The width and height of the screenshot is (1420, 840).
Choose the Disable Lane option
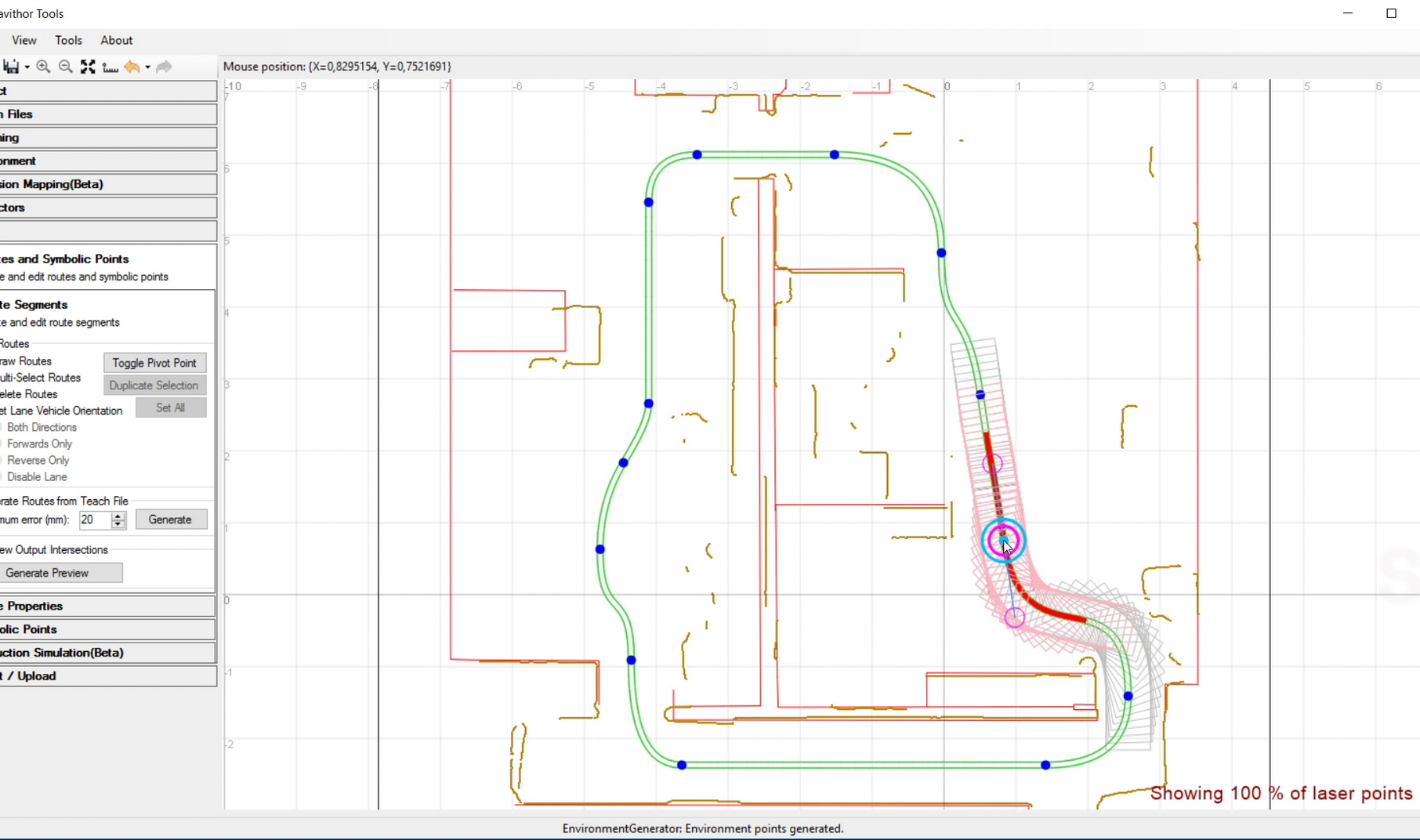coord(37,476)
